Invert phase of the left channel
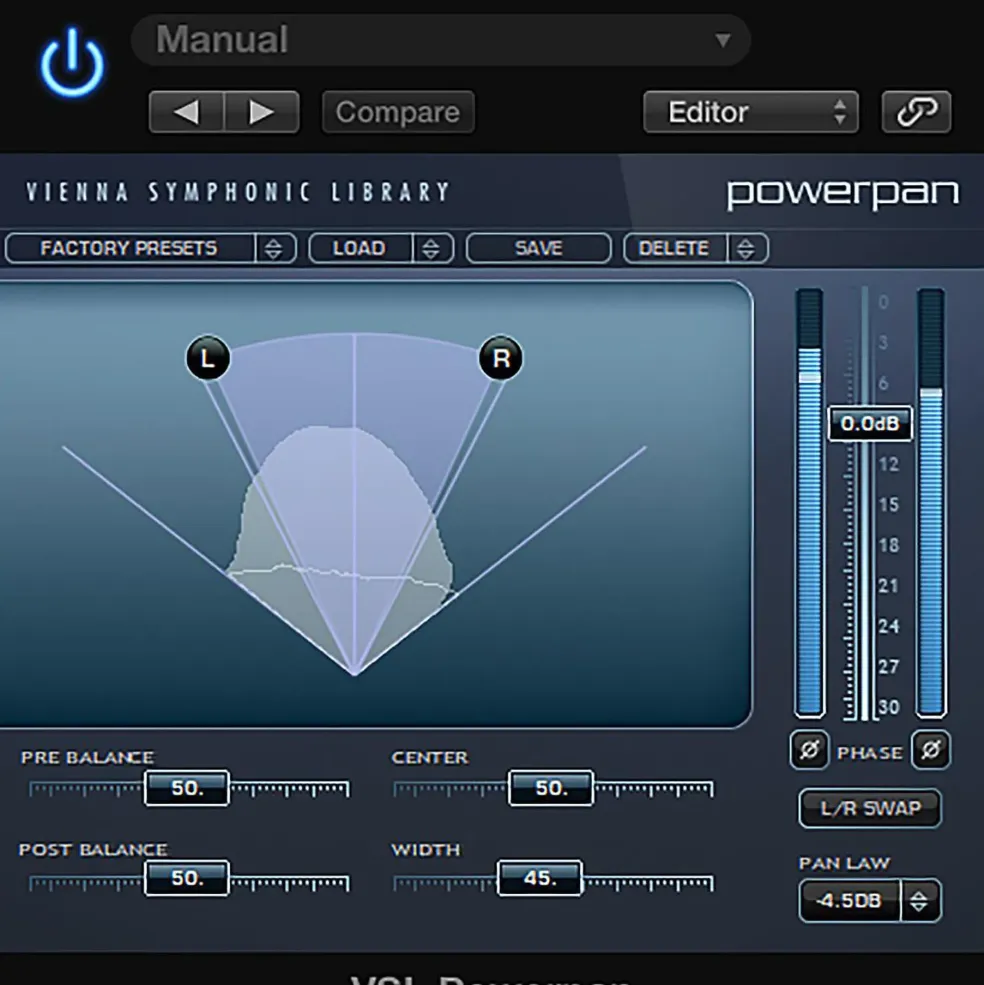The image size is (984, 985). (809, 749)
